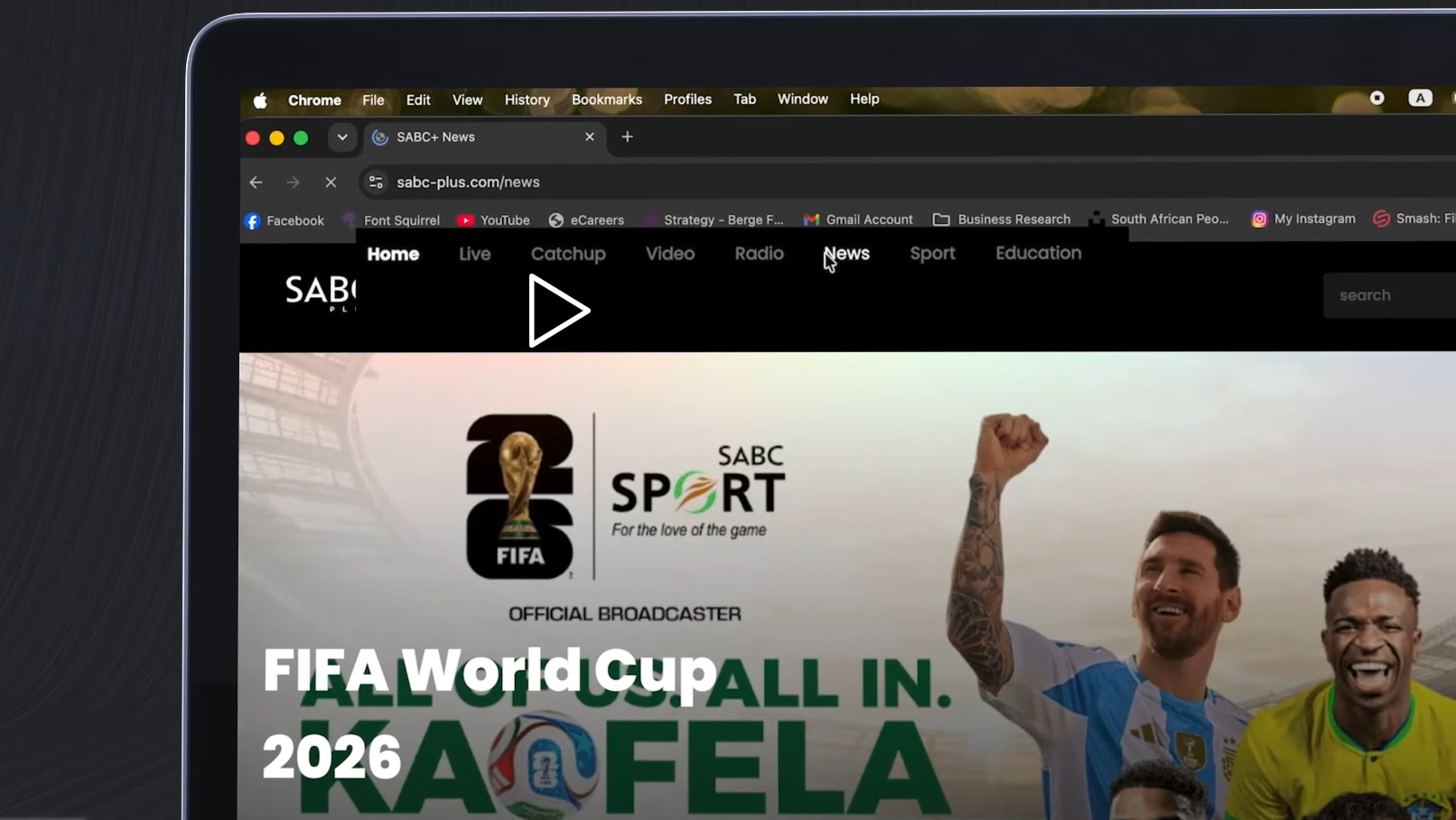Click the FIFA 26 trophy logo

pos(519,496)
